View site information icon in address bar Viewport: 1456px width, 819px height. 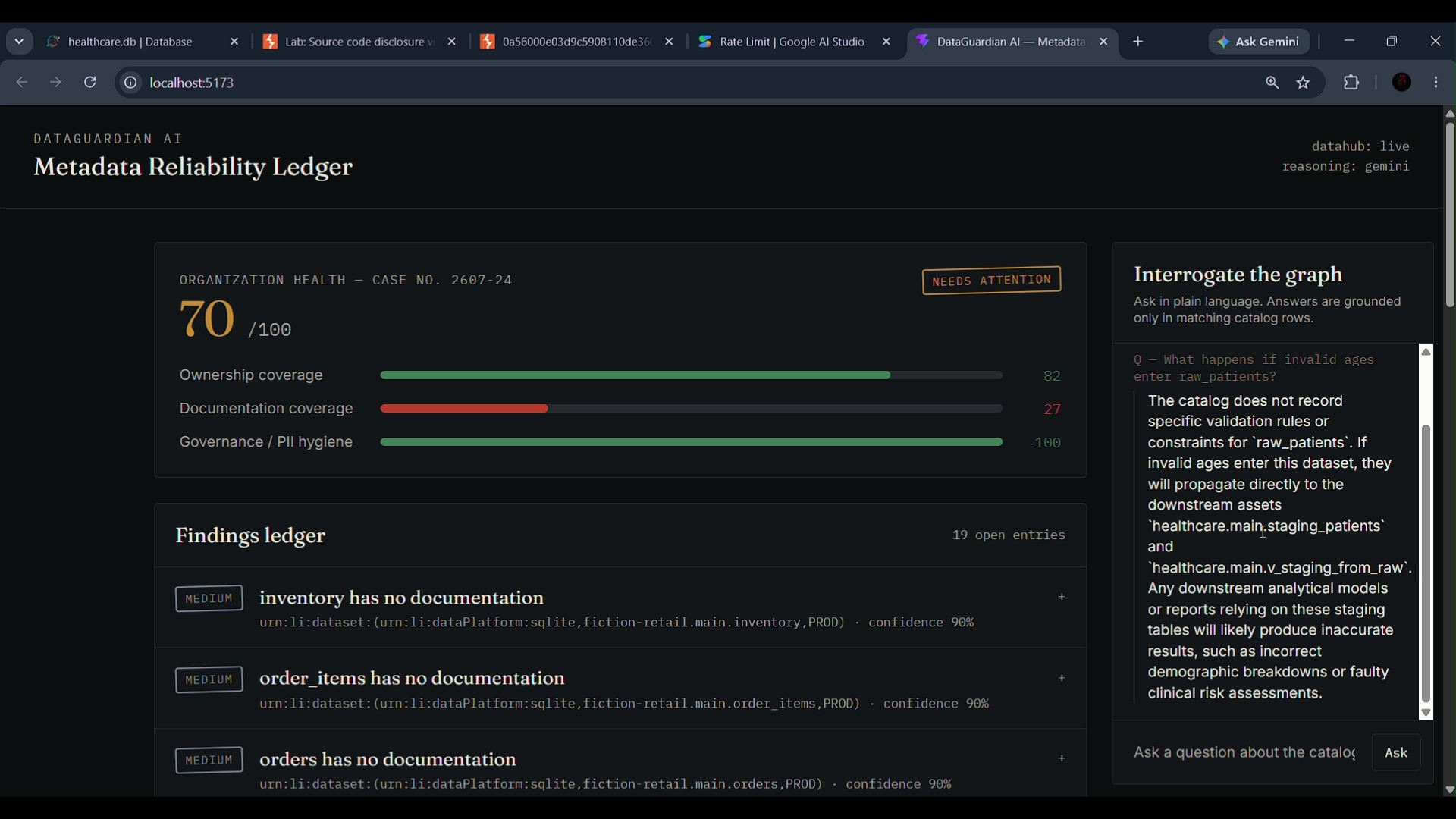coord(130,83)
